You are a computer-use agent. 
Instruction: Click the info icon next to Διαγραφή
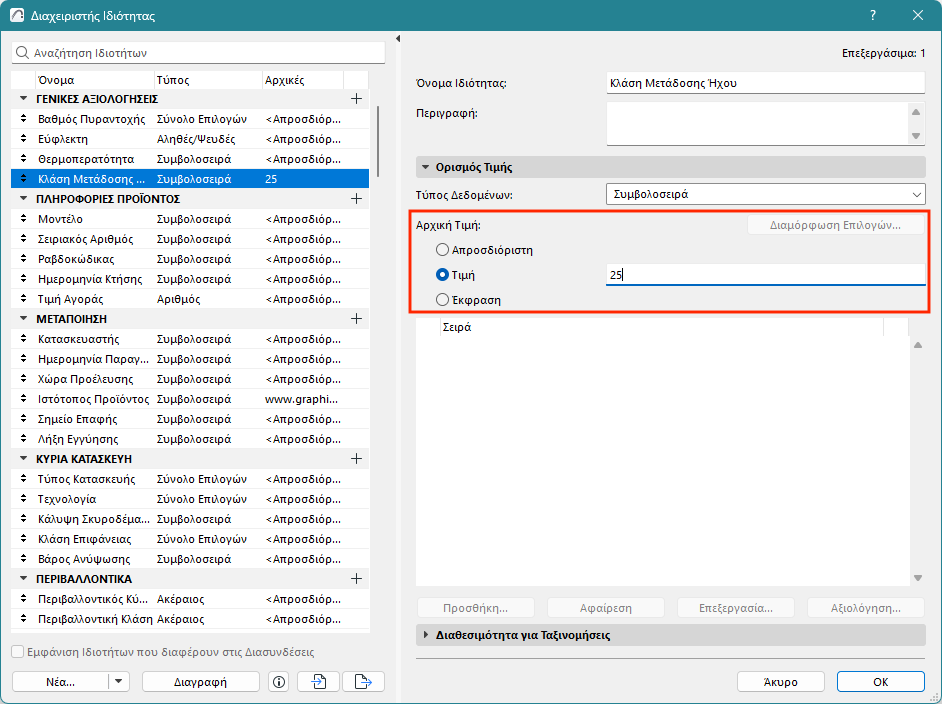279,682
